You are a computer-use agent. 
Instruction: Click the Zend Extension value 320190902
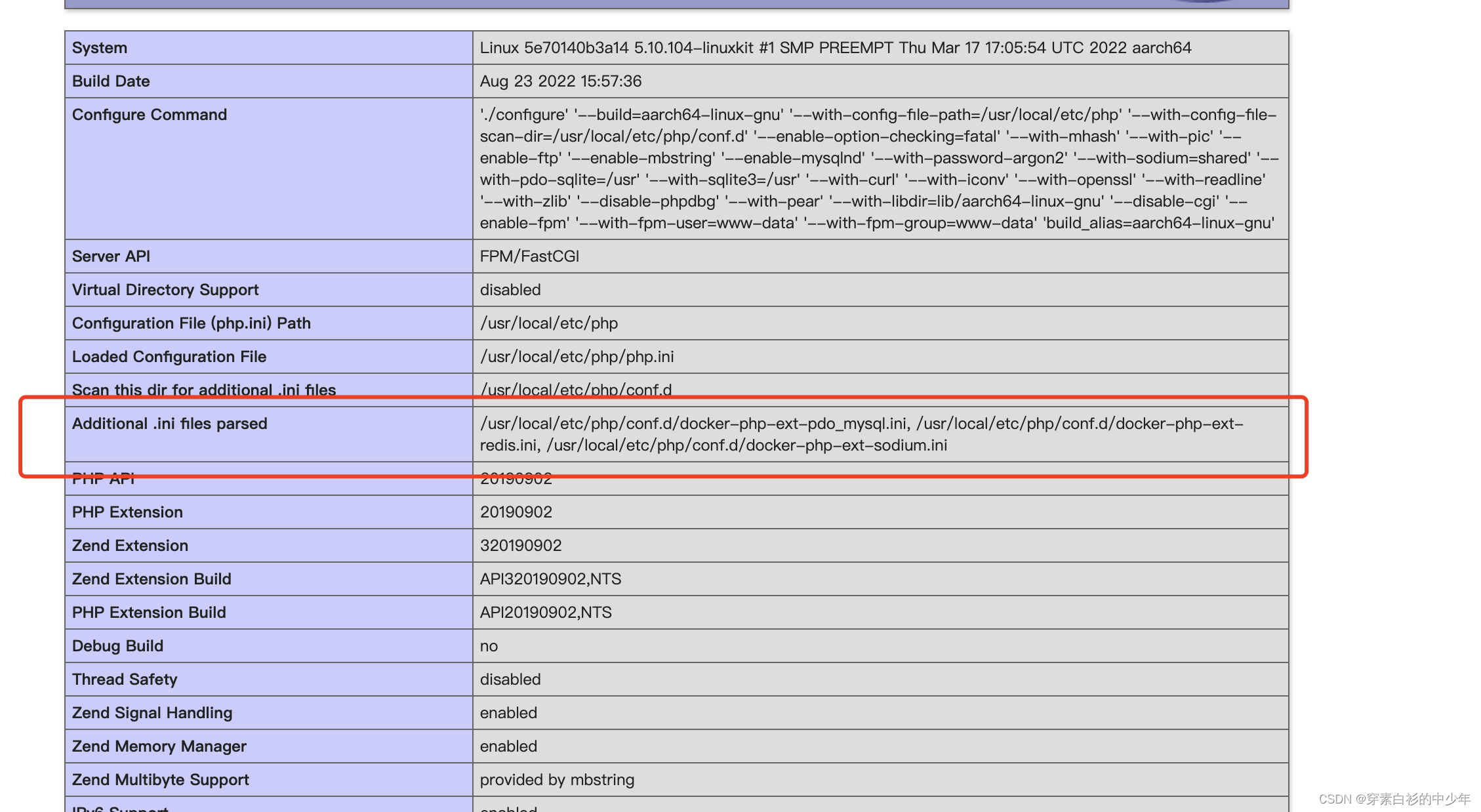click(x=521, y=546)
